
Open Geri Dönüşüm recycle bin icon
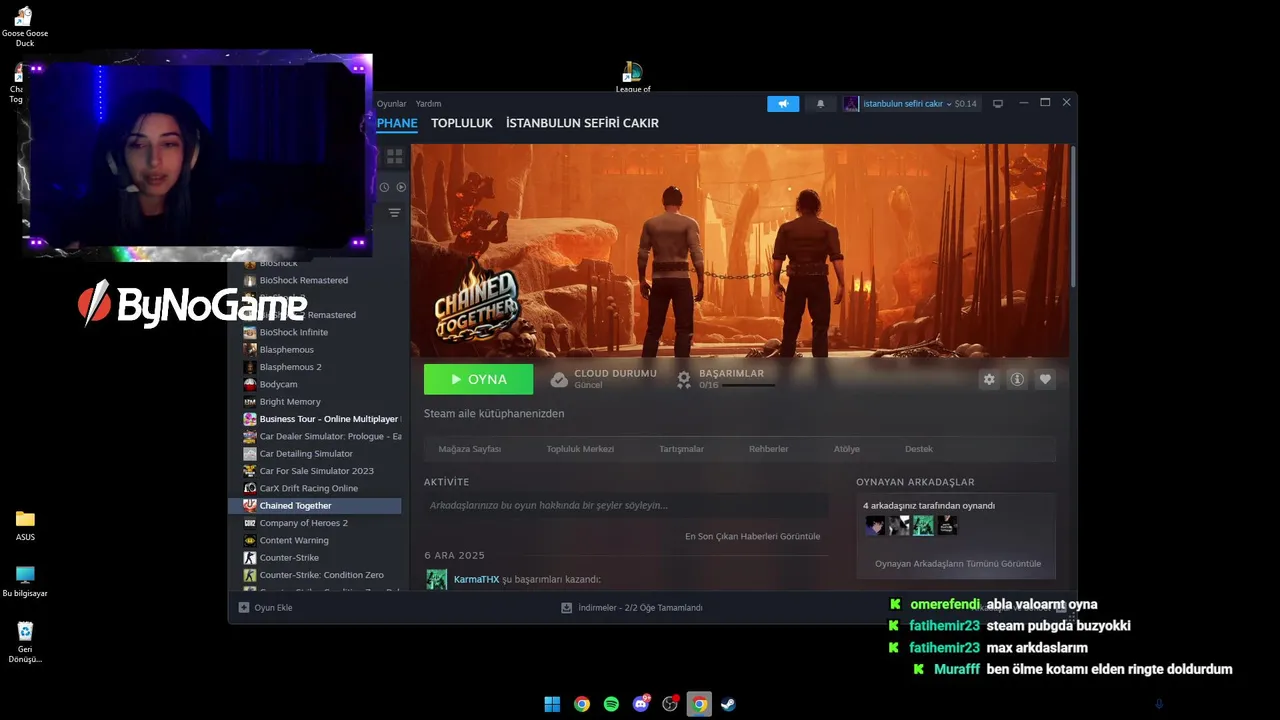[25, 642]
